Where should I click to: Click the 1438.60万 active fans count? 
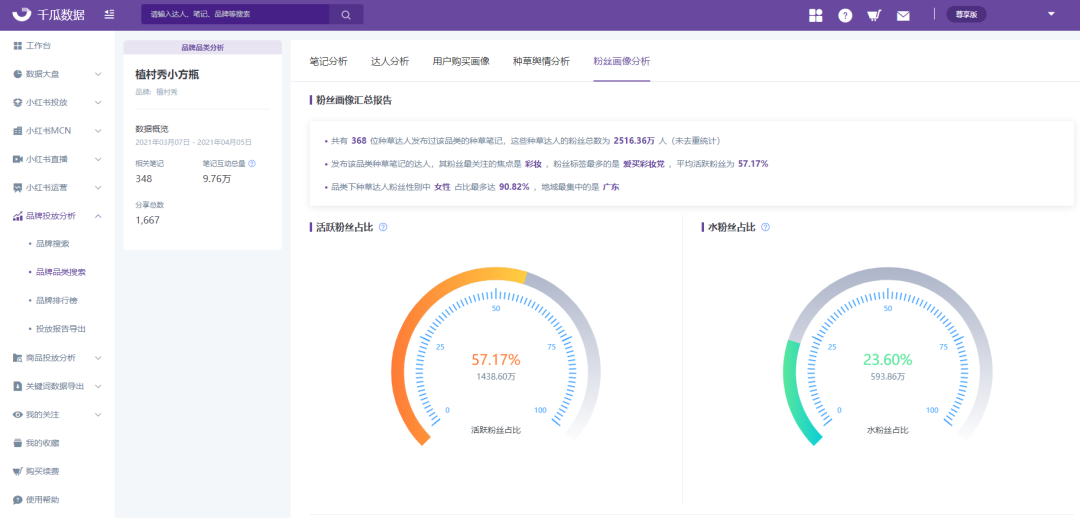pos(496,377)
